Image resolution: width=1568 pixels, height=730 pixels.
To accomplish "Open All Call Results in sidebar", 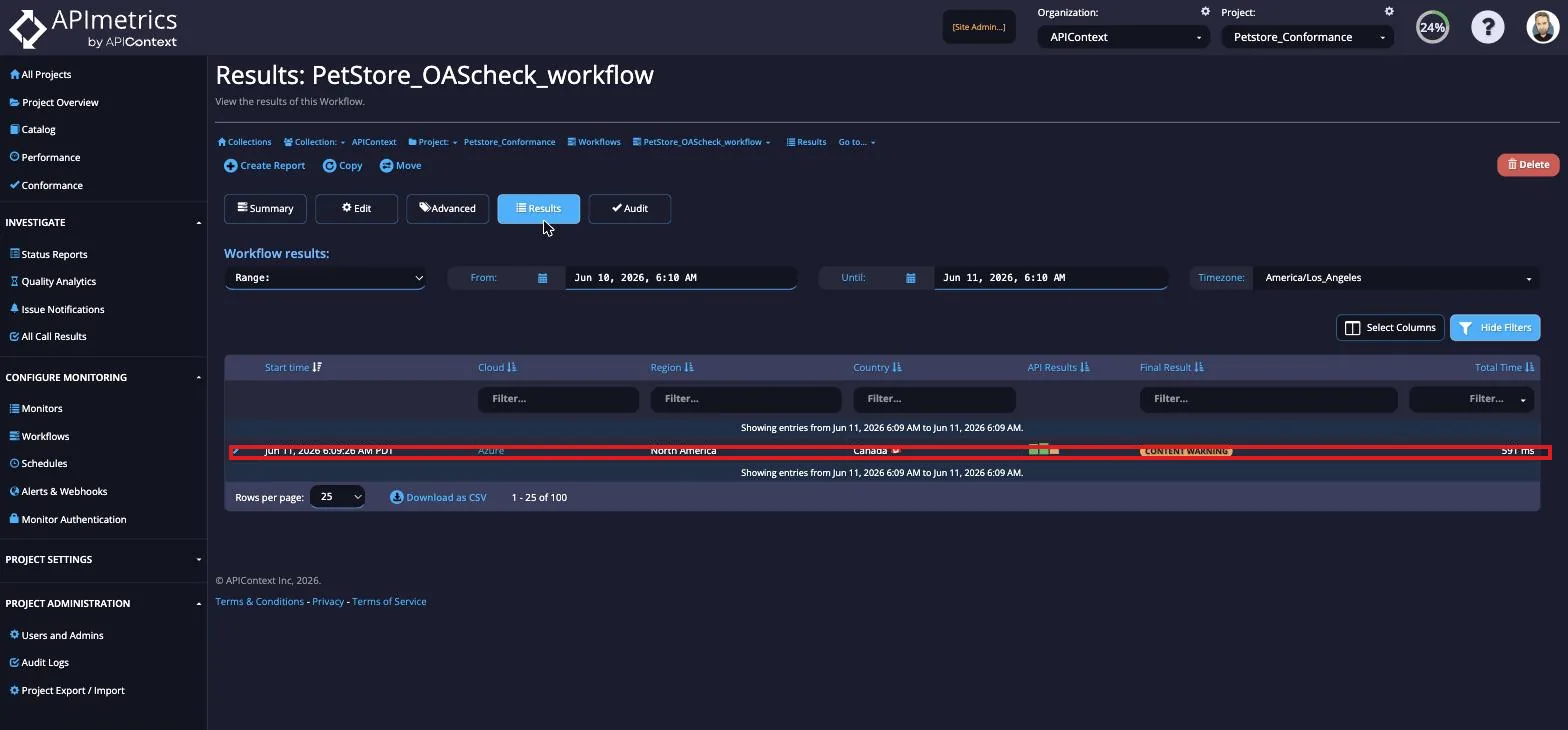I will tap(48, 336).
